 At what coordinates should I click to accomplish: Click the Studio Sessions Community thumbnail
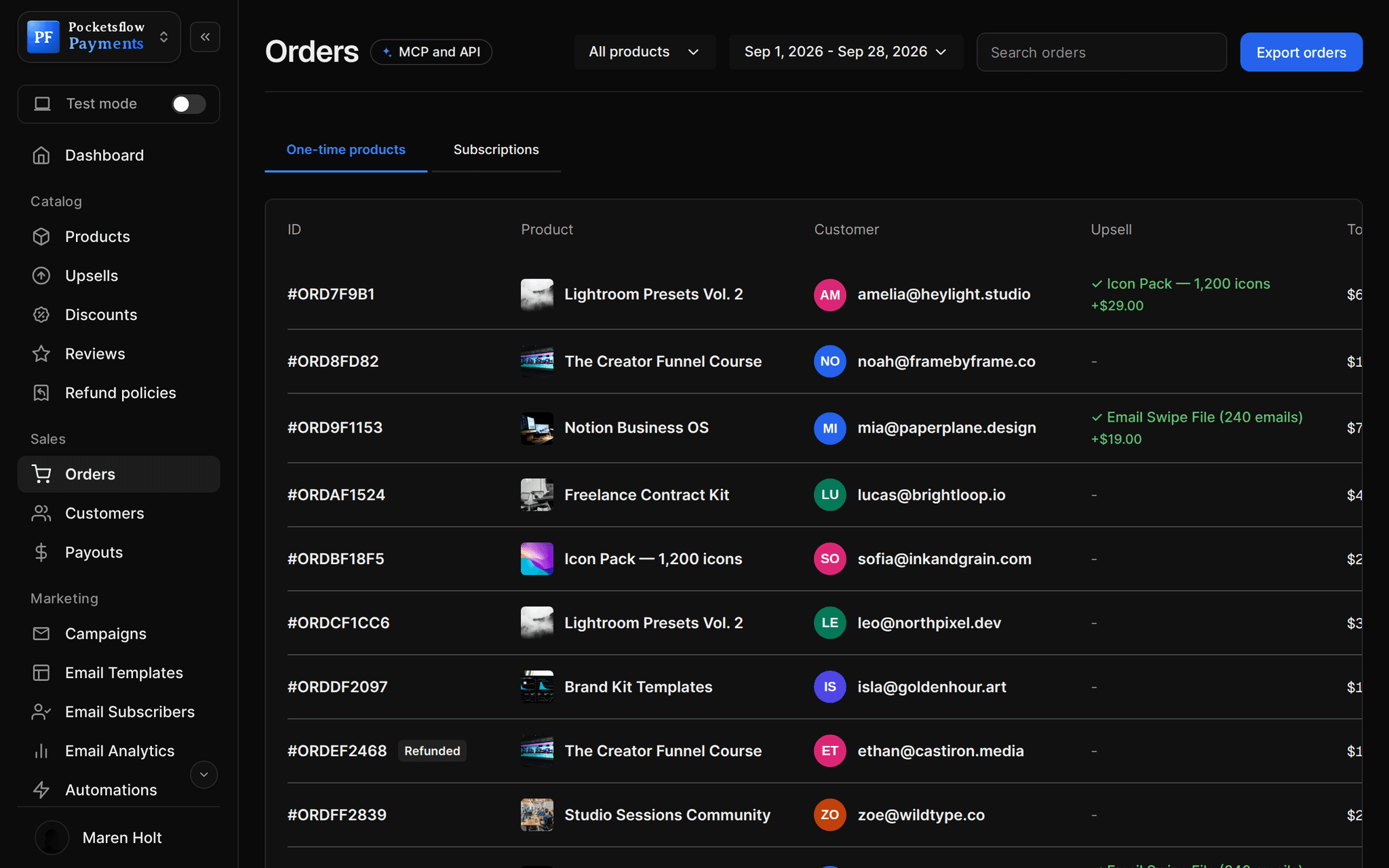point(537,815)
